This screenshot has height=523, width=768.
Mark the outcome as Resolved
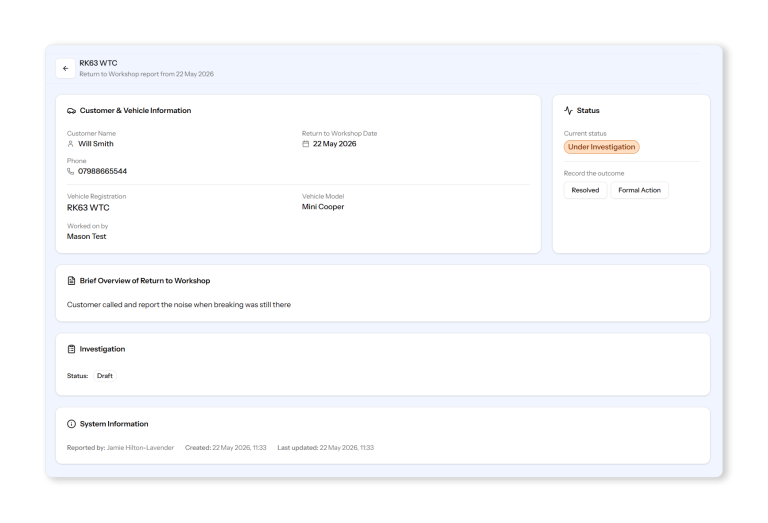click(x=585, y=190)
